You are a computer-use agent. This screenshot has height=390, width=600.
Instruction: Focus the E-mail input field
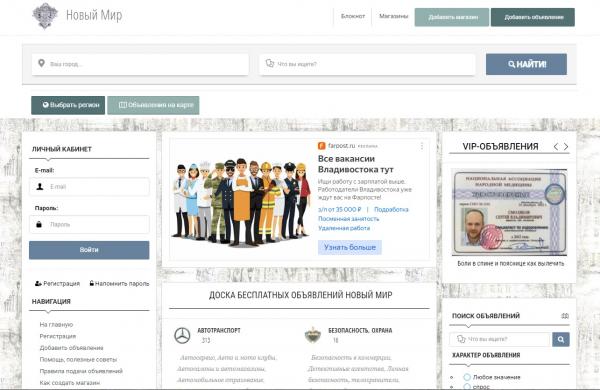coord(89,187)
